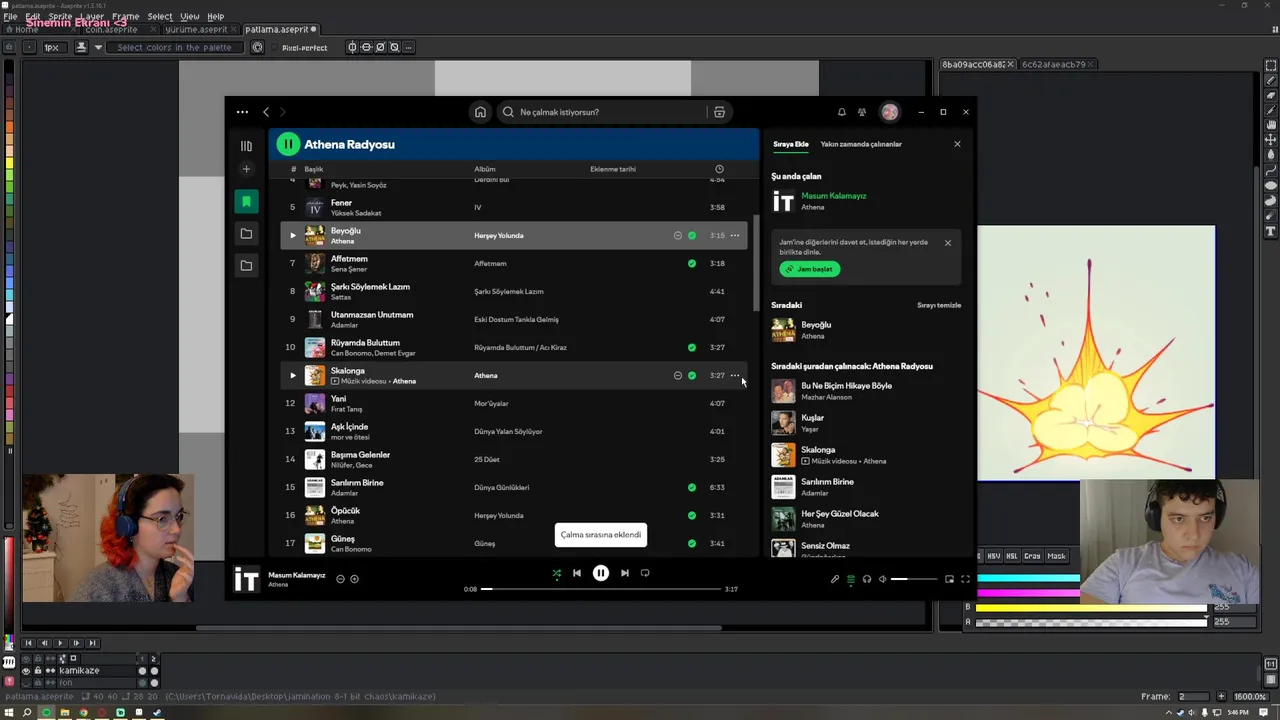Click the minus icon on the Skalonga row

click(x=677, y=375)
